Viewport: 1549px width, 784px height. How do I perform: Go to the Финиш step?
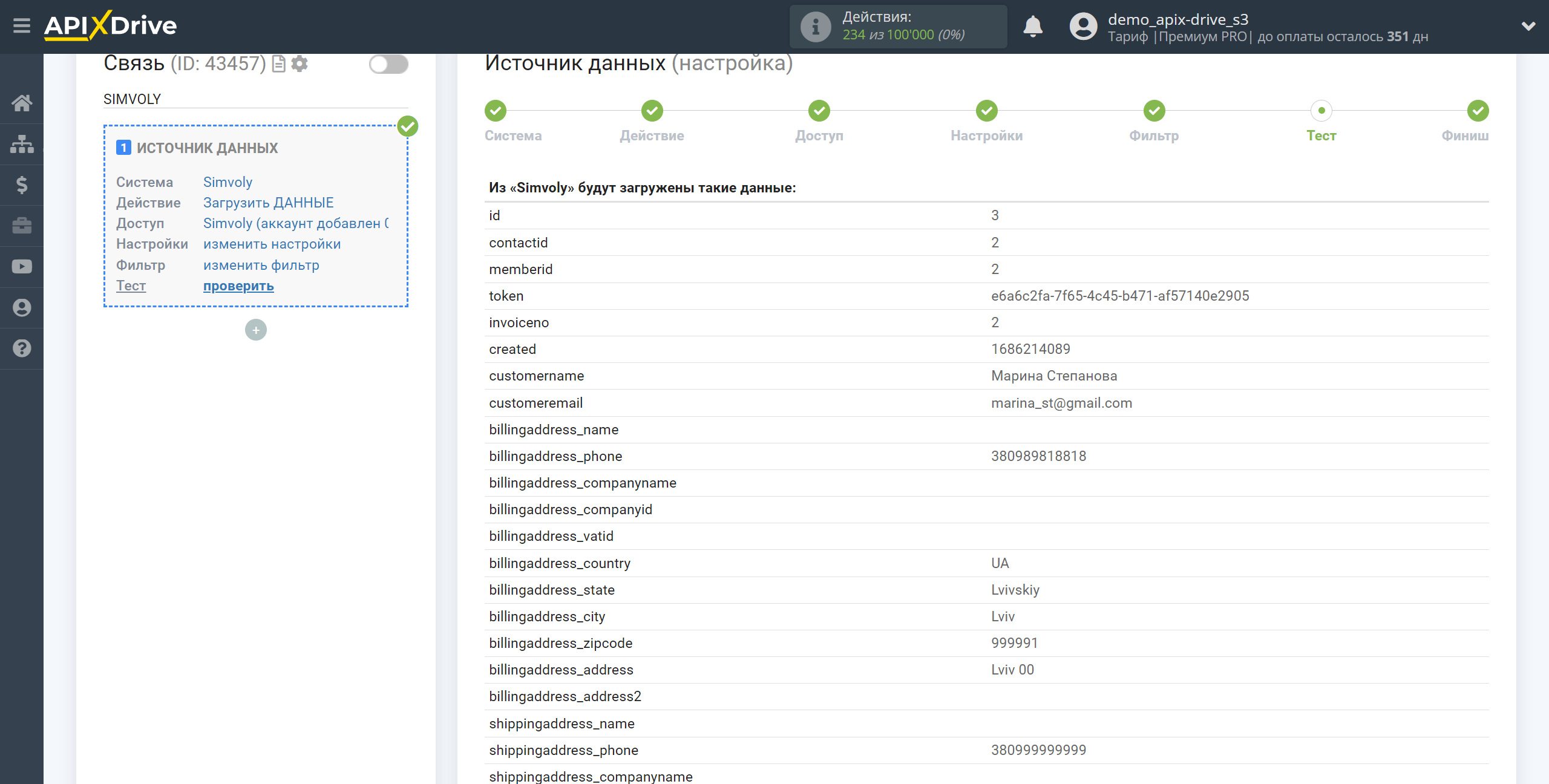point(1465,136)
